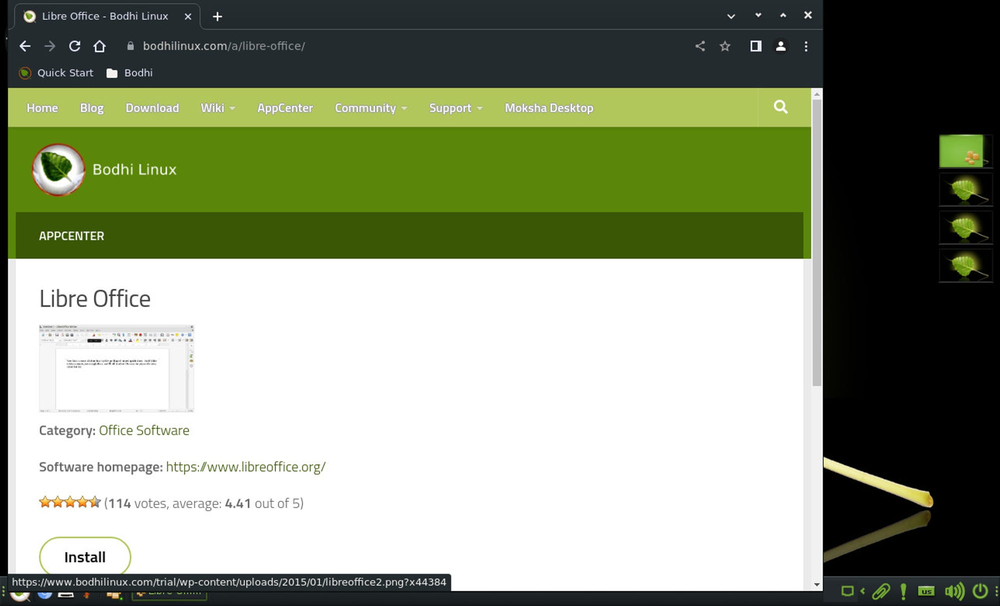Expand the Community dropdown menu
The height and width of the screenshot is (606, 1000).
370,108
